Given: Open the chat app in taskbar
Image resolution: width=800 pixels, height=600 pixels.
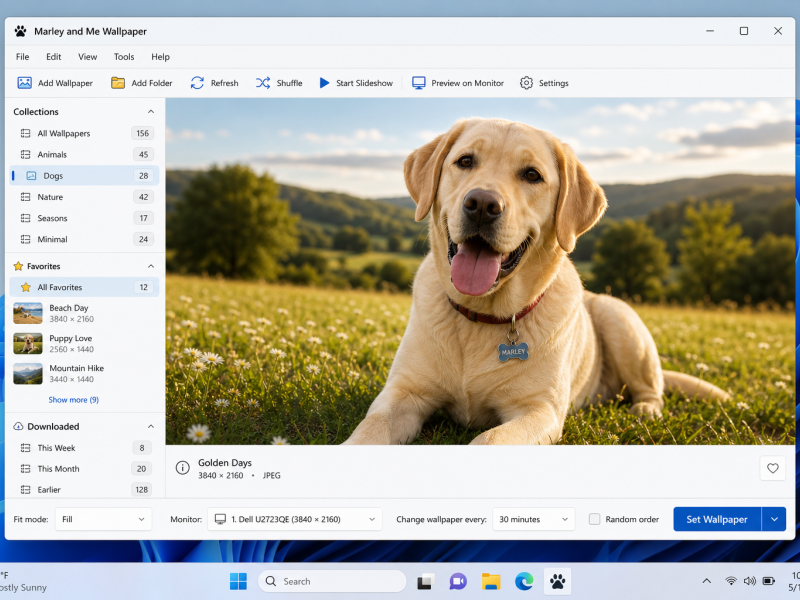Looking at the screenshot, I should pos(458,581).
